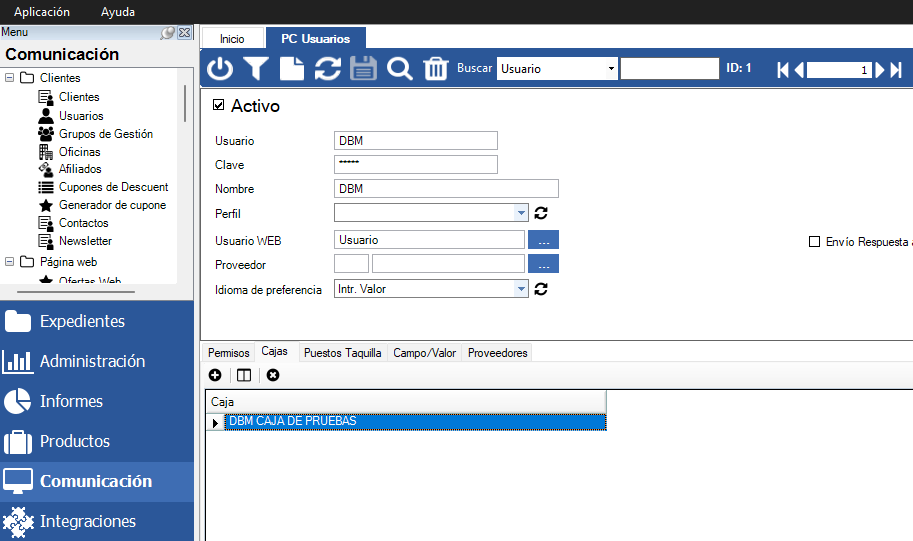913x541 pixels.
Task: Click the Nombre input field
Action: coord(446,189)
